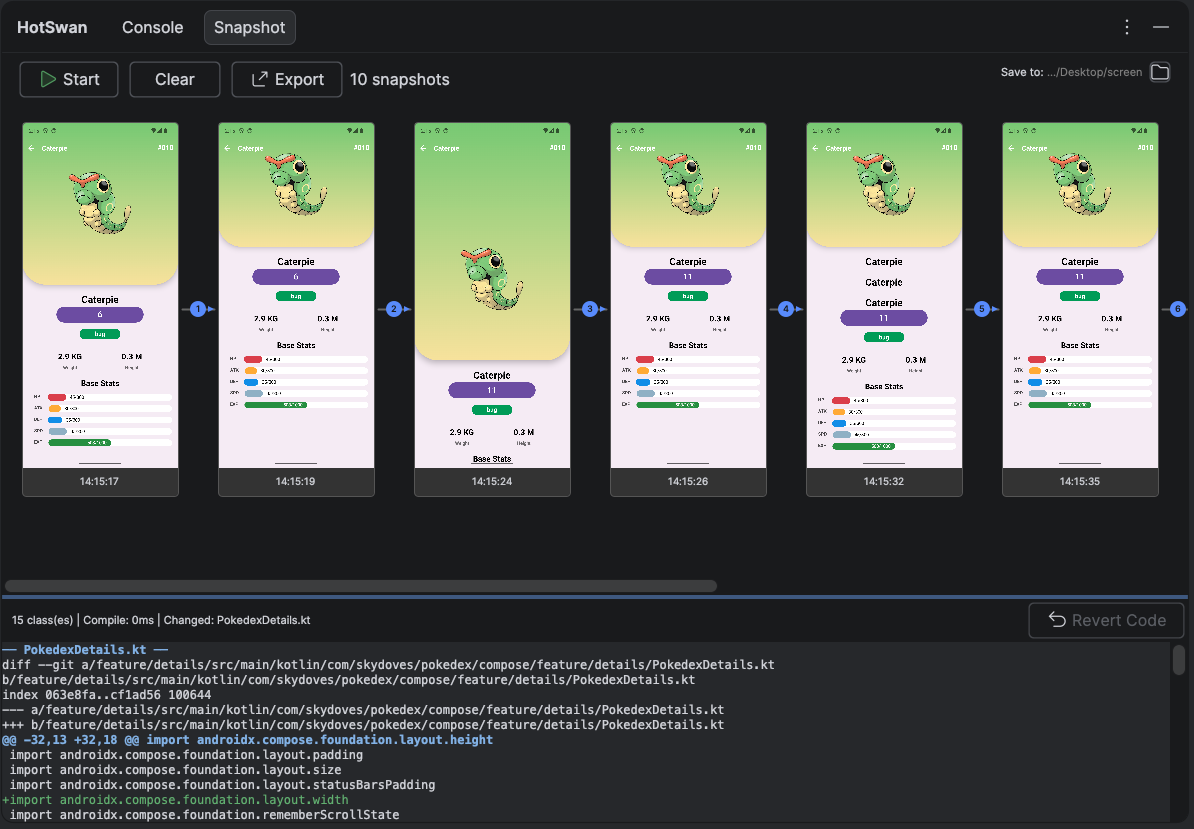Select transition marker number 4
The height and width of the screenshot is (829, 1194).
[786, 310]
